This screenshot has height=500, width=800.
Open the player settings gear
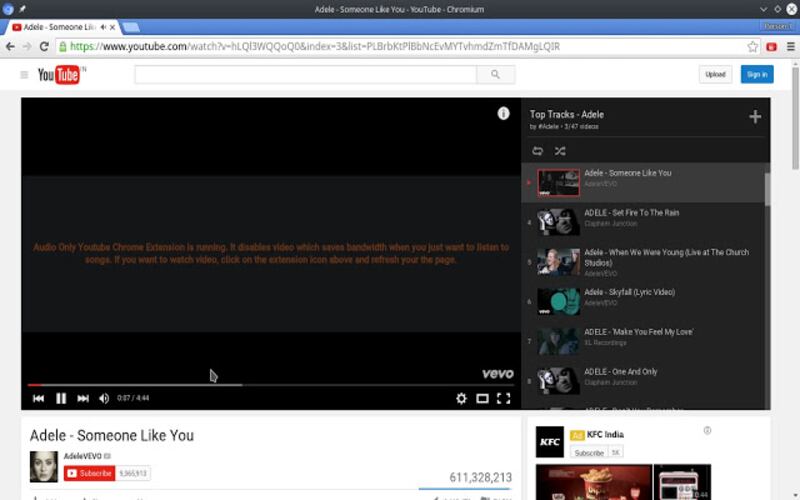click(461, 398)
